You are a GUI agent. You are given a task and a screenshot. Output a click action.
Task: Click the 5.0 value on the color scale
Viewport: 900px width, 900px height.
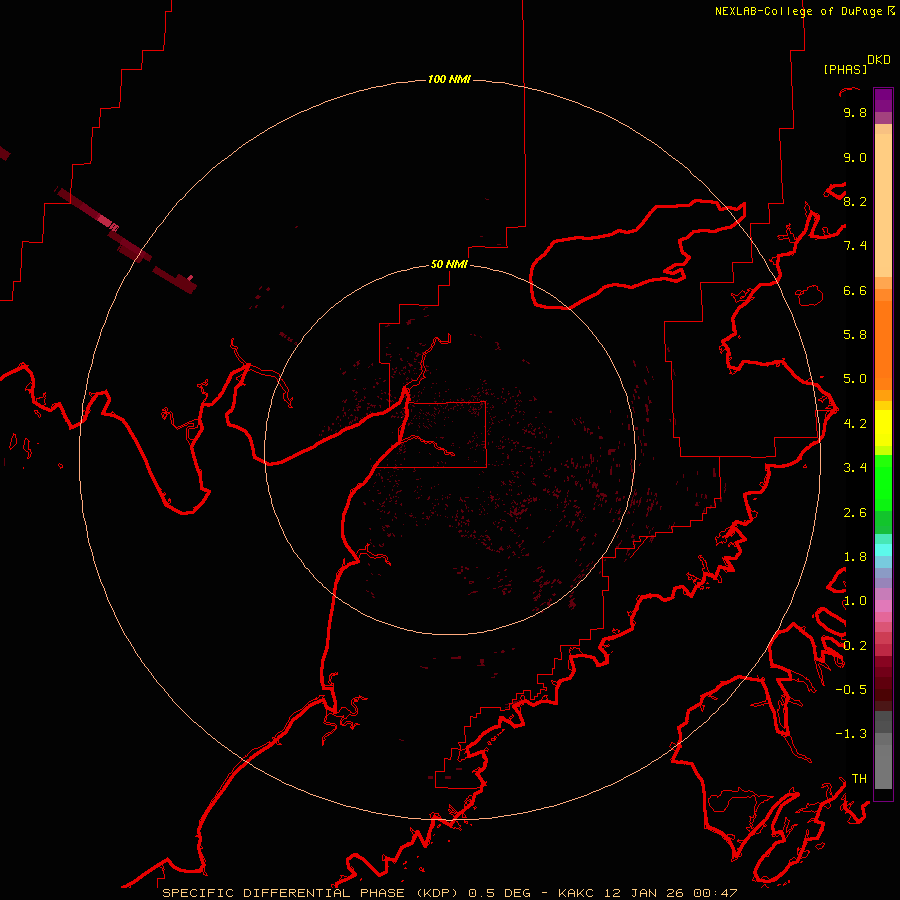855,379
